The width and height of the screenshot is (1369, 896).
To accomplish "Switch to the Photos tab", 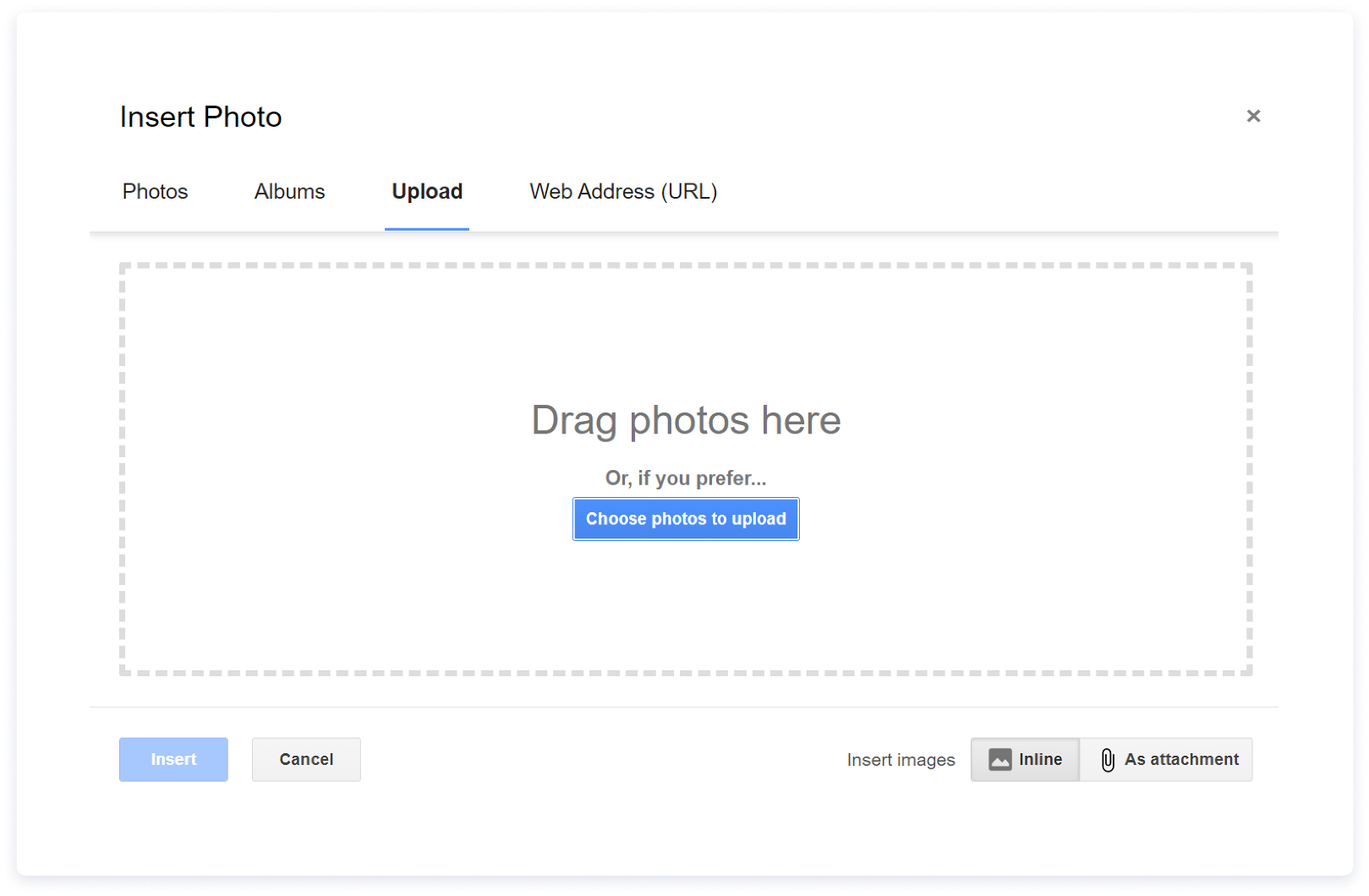I will pyautogui.click(x=155, y=191).
